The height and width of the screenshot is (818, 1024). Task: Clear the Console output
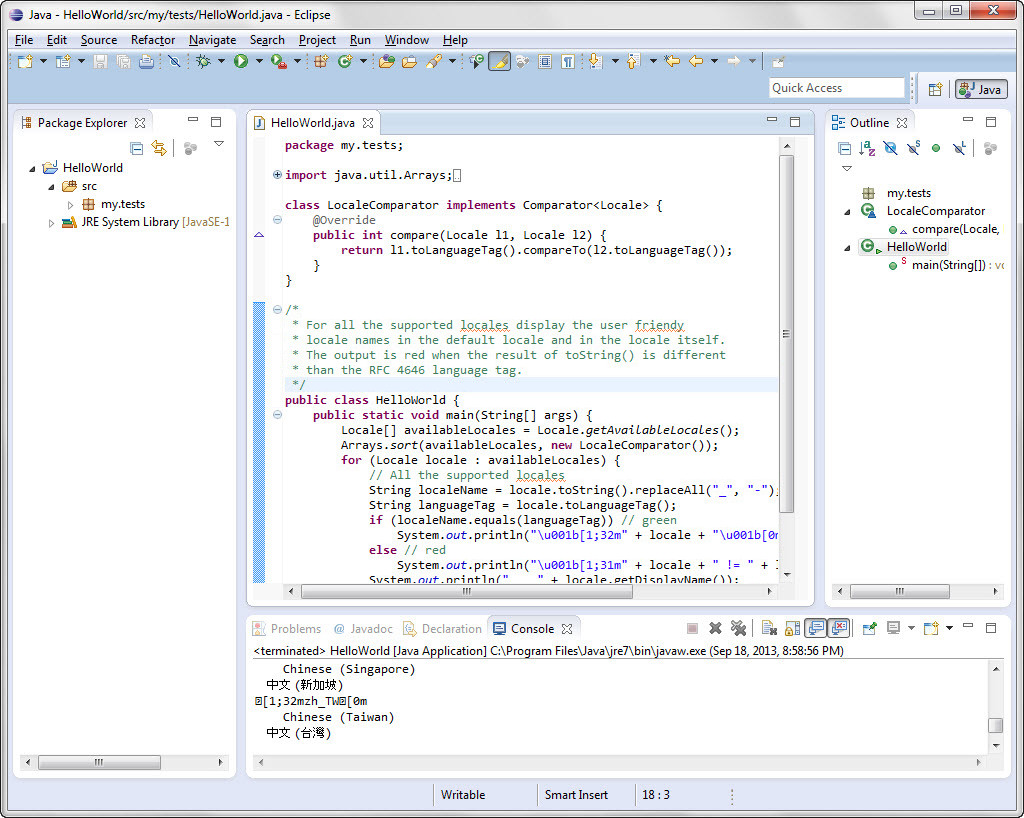tap(767, 627)
